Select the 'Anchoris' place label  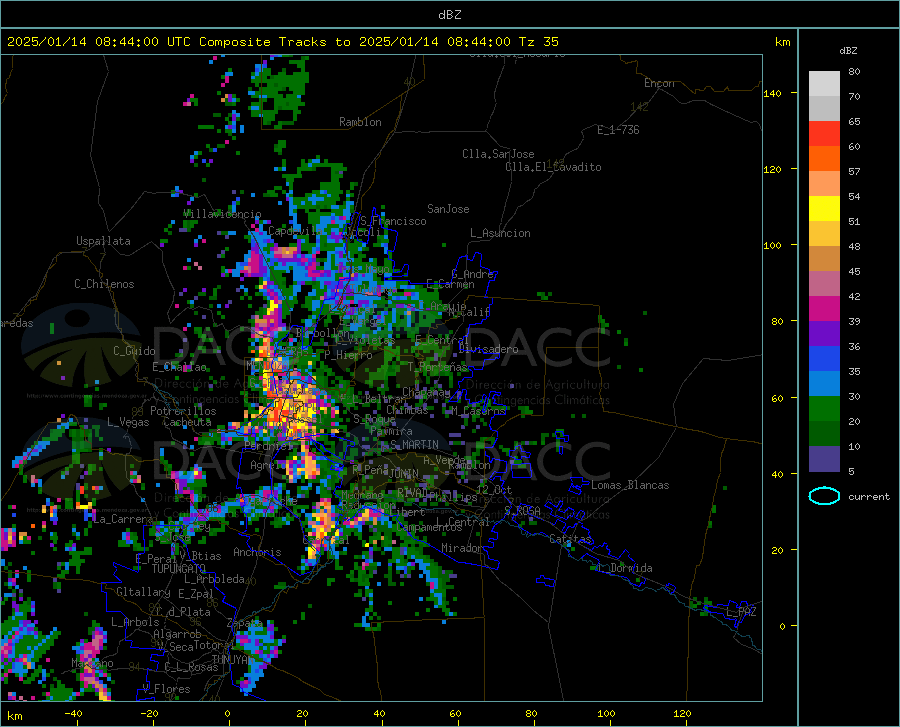coord(257,552)
